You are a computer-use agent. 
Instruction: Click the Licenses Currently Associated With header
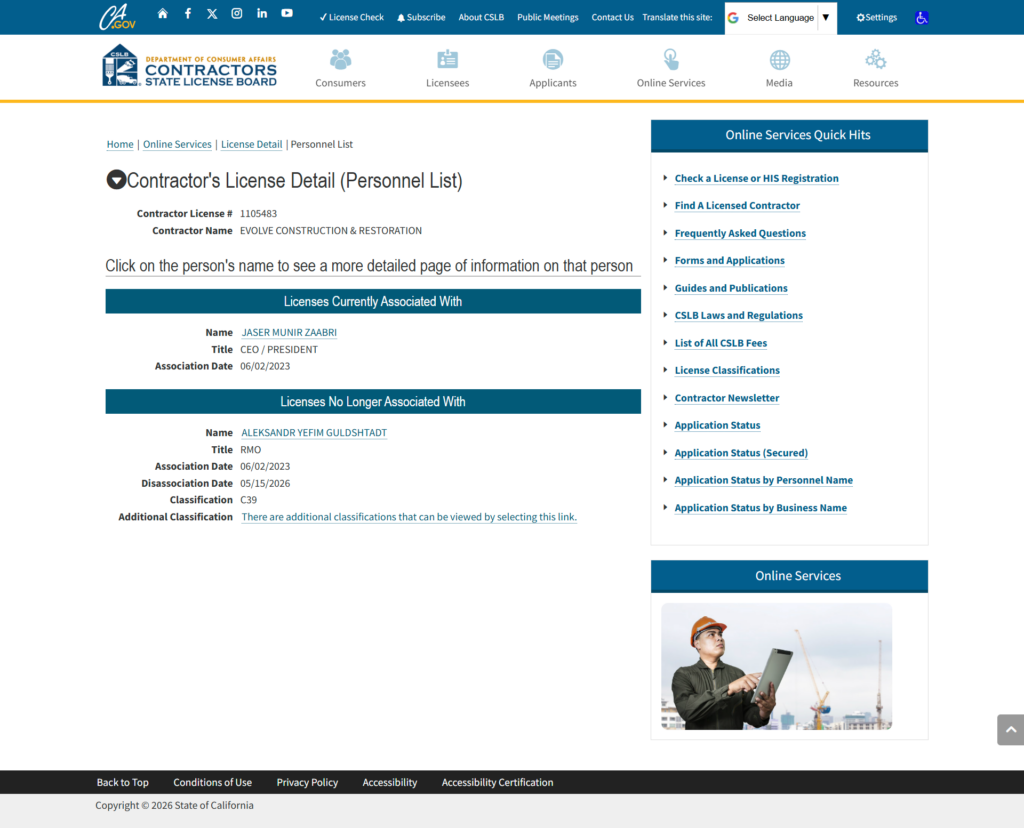pyautogui.click(x=373, y=301)
